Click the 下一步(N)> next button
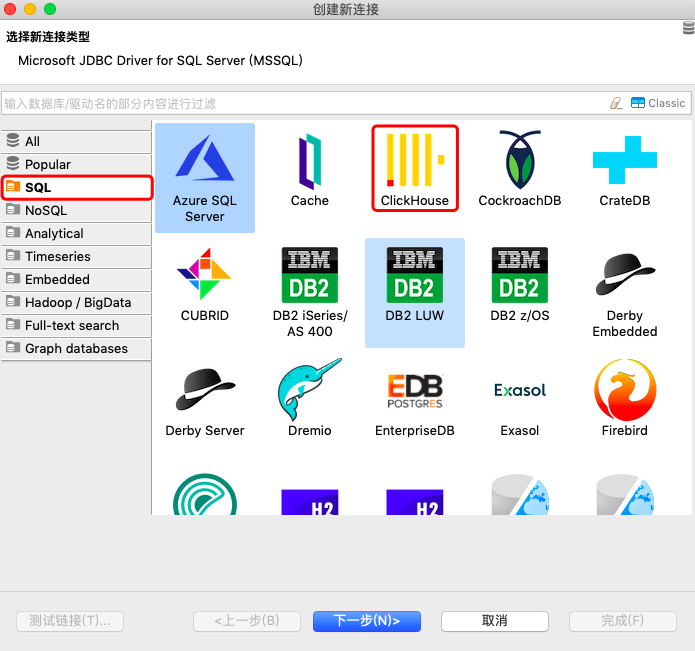The image size is (695, 651). pyautogui.click(x=367, y=621)
